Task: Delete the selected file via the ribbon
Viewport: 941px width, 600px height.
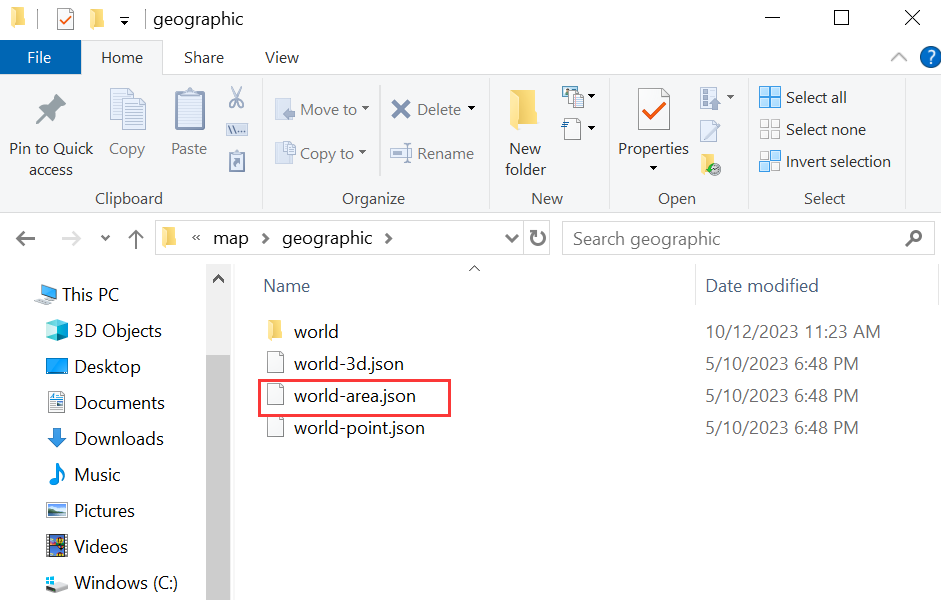Action: [x=427, y=109]
